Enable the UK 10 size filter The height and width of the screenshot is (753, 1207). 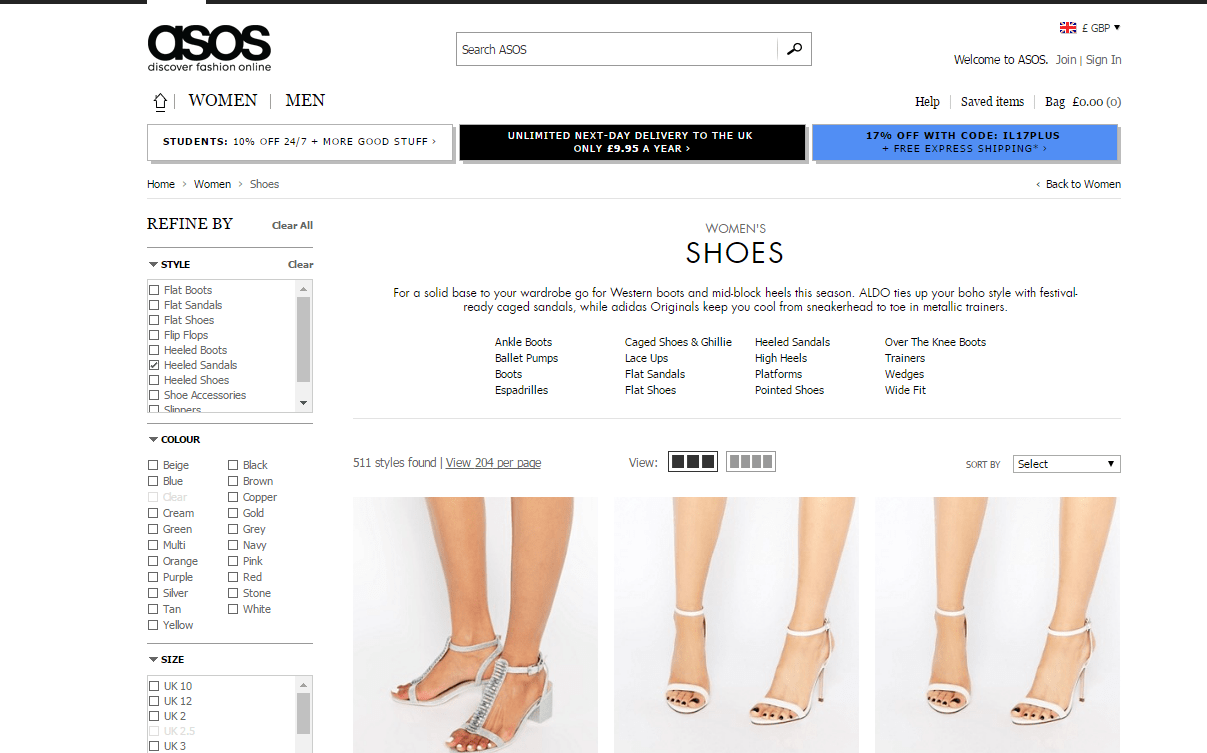point(154,686)
